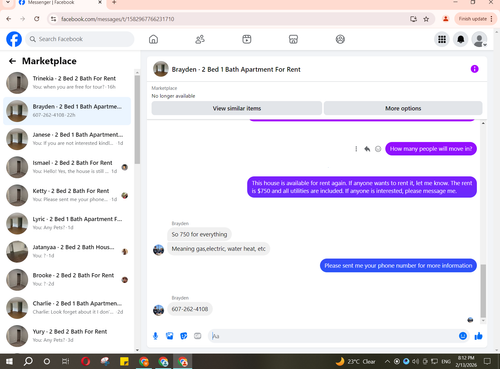
Task: Open Charlie 2 Bed 1 Bath conversation
Action: [67, 308]
